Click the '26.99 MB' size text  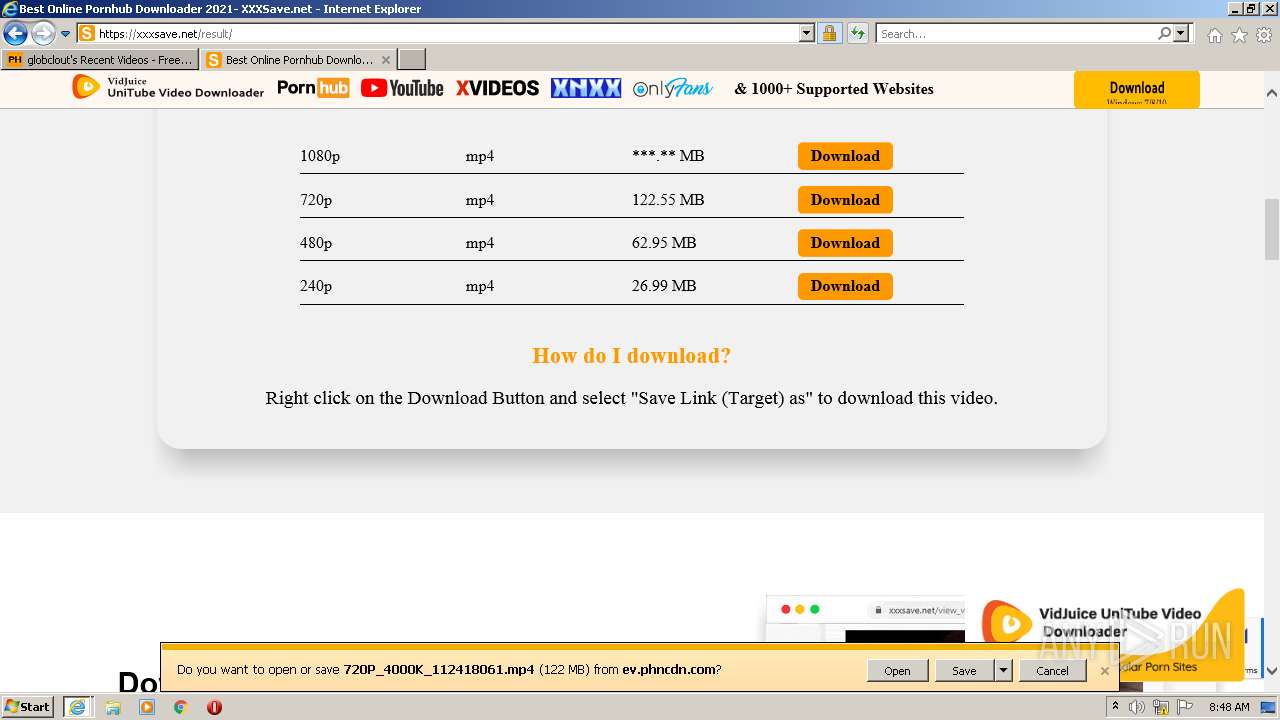pyautogui.click(x=664, y=286)
